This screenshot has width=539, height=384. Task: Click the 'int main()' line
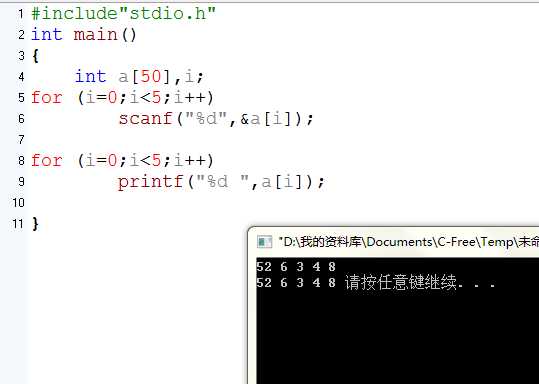coord(84,35)
